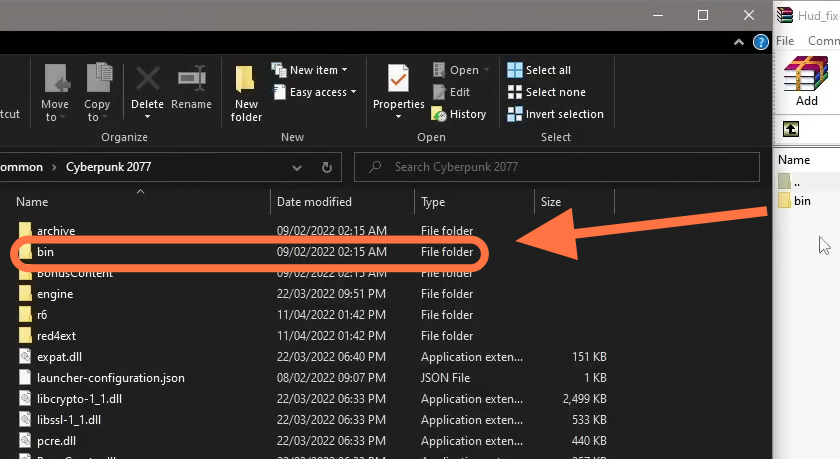Viewport: 840px width, 459px height.
Task: Open Explorer help question mark icon
Action: coord(761,42)
